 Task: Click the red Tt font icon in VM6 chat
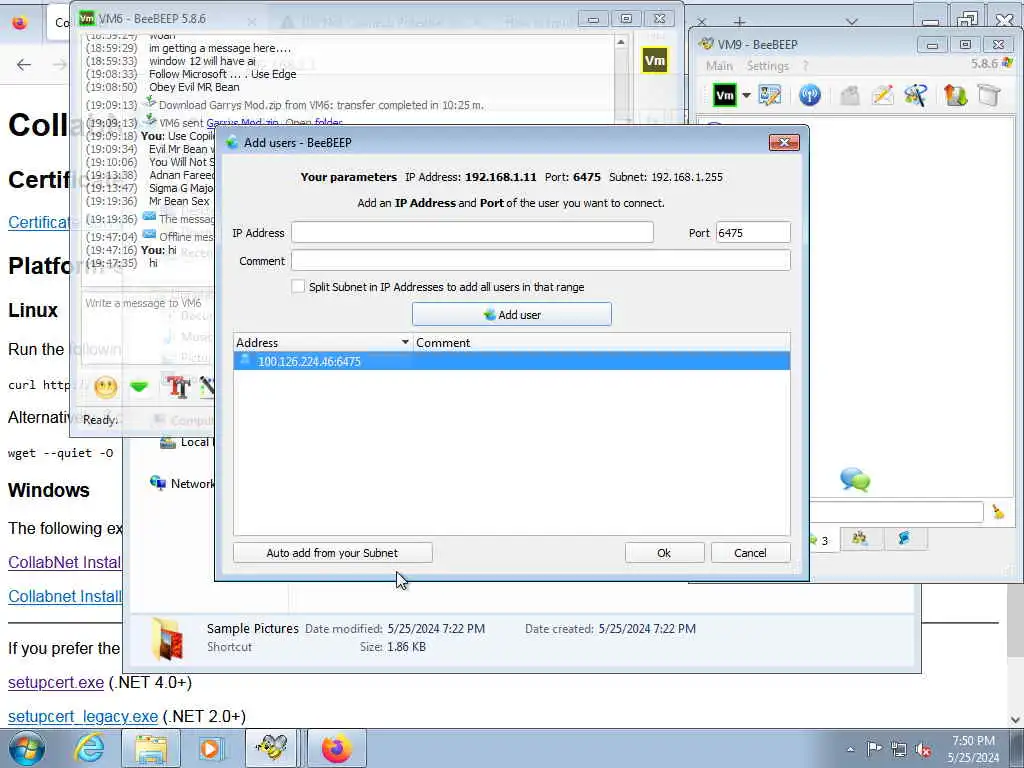178,387
